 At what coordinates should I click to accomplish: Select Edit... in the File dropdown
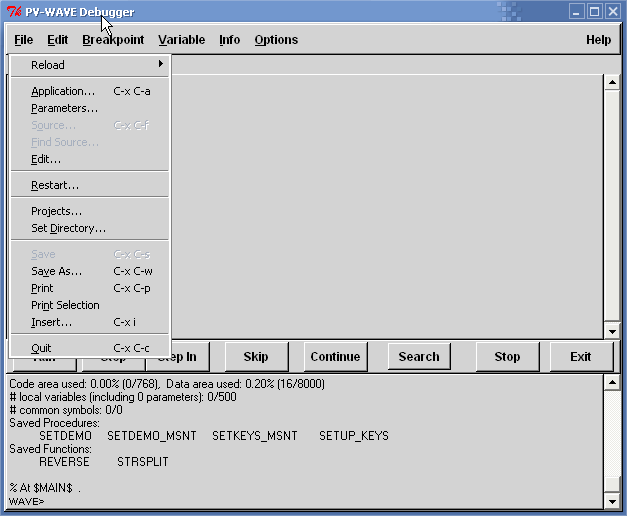(90, 159)
